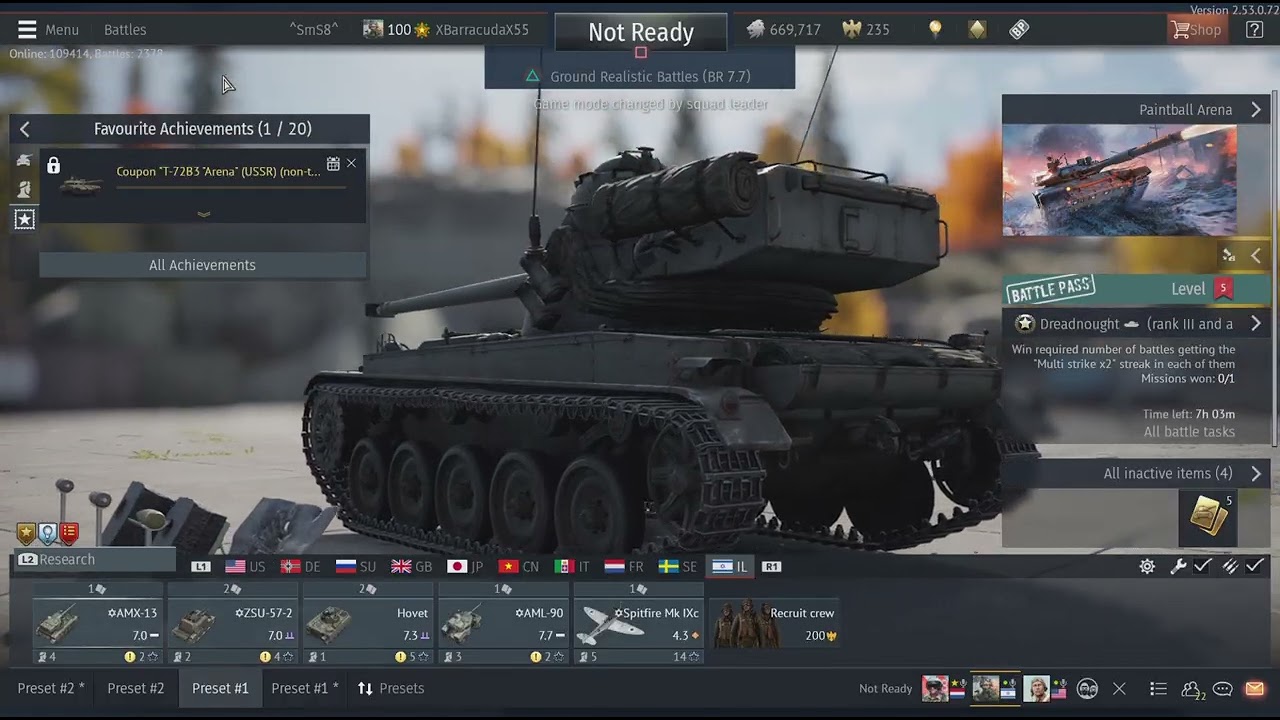Select US nation tab
Image resolution: width=1280 pixels, height=720 pixels.
[x=246, y=566]
